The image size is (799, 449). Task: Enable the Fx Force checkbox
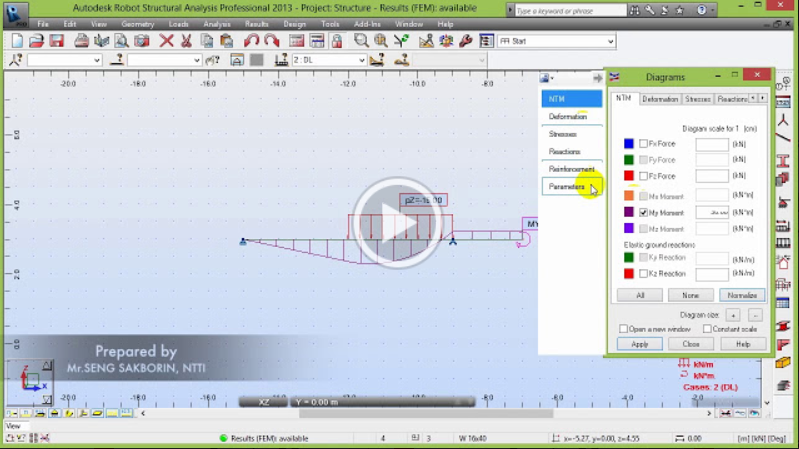(644, 144)
